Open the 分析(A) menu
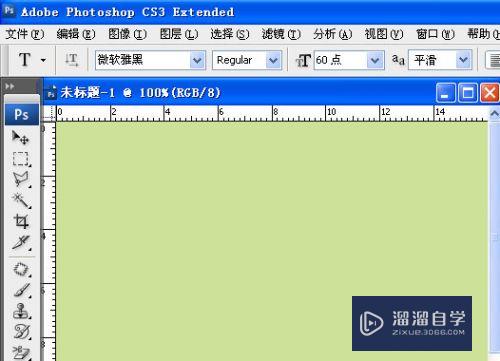This screenshot has height=361, width=500. (332, 34)
